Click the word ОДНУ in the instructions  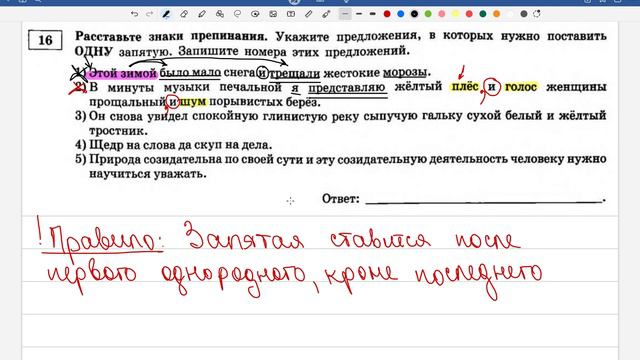click(94, 51)
